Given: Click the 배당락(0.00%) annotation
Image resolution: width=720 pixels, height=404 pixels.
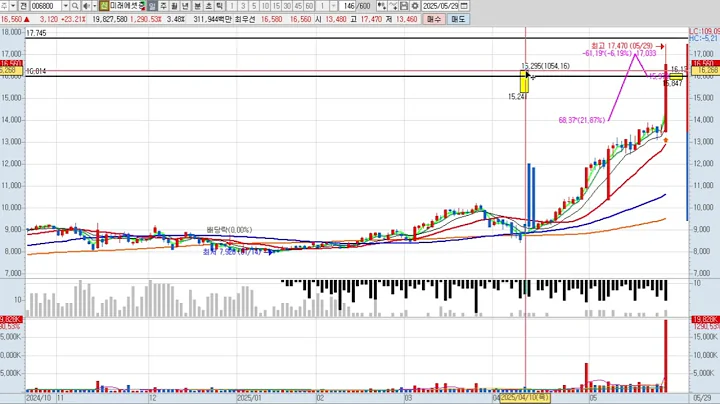Looking at the screenshot, I should pyautogui.click(x=229, y=230).
